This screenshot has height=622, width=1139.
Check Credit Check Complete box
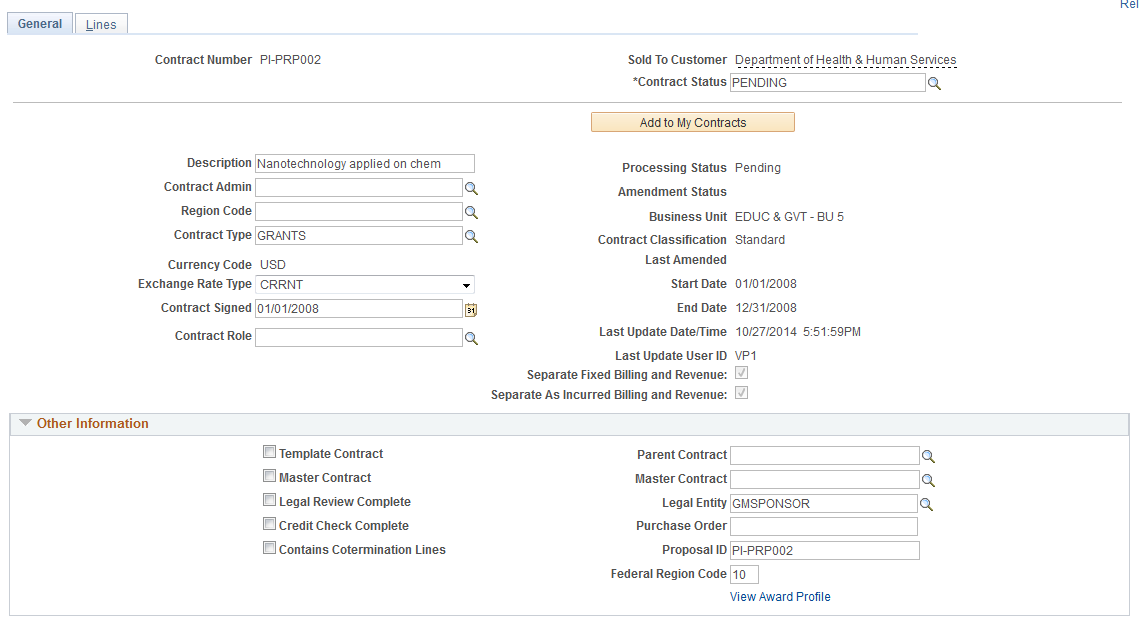click(x=269, y=524)
